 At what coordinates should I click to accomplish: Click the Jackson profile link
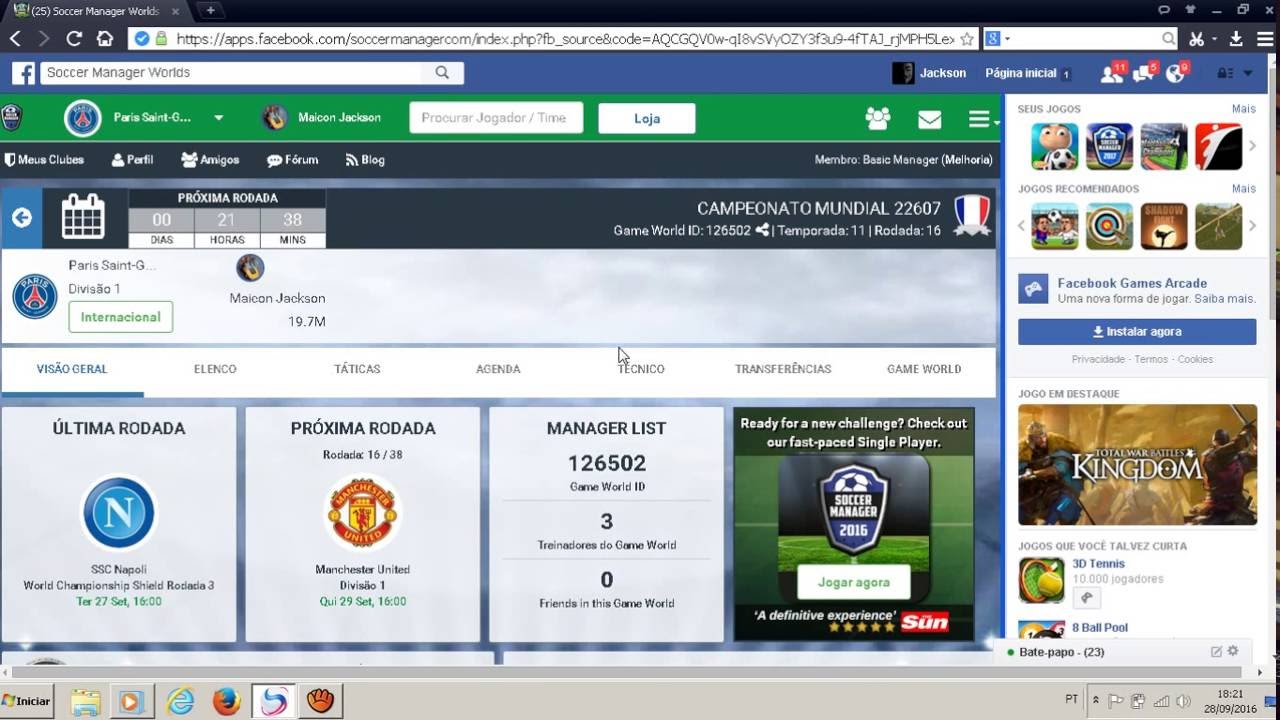[x=930, y=73]
